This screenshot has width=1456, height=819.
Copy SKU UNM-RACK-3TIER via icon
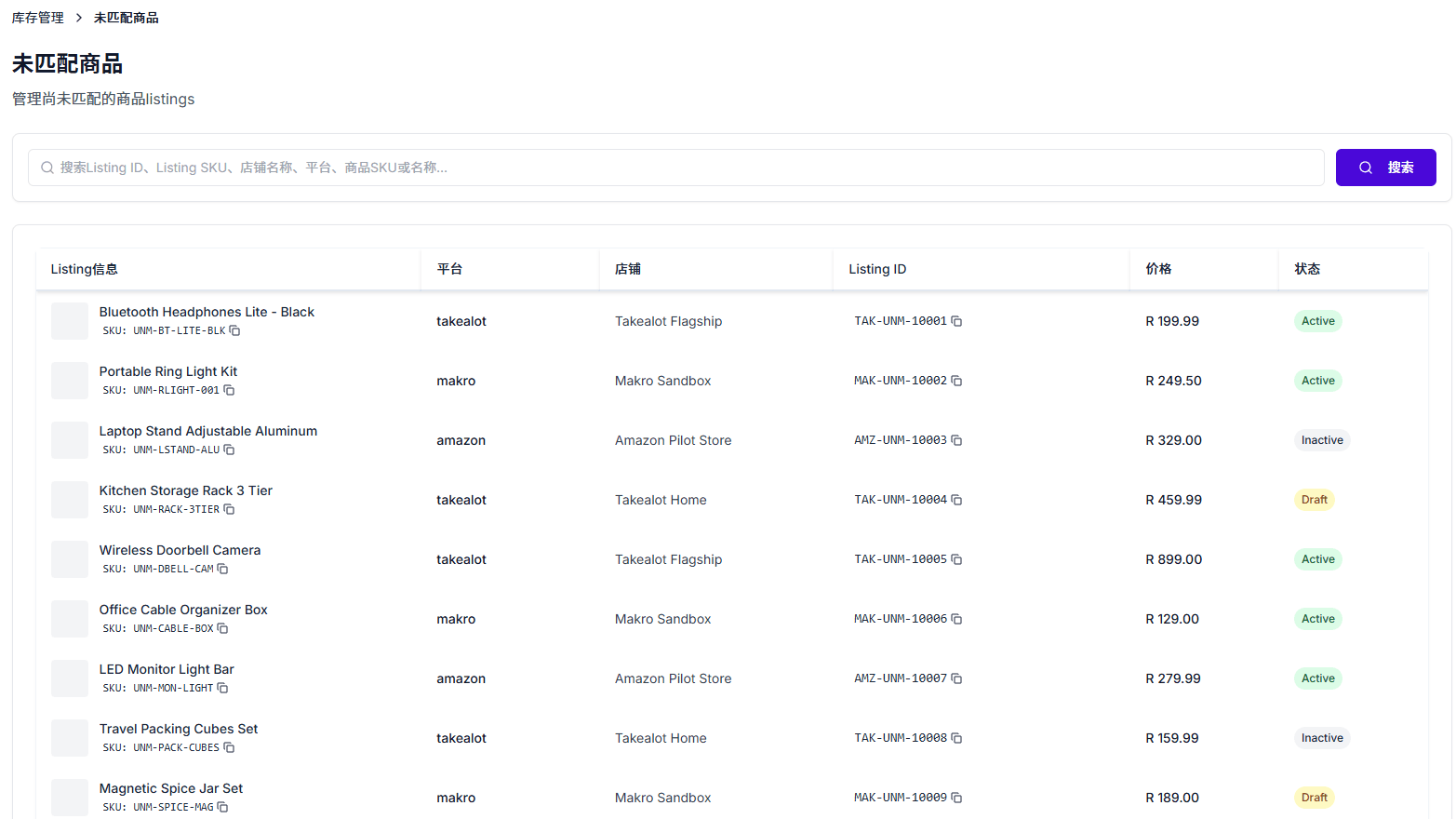[229, 510]
